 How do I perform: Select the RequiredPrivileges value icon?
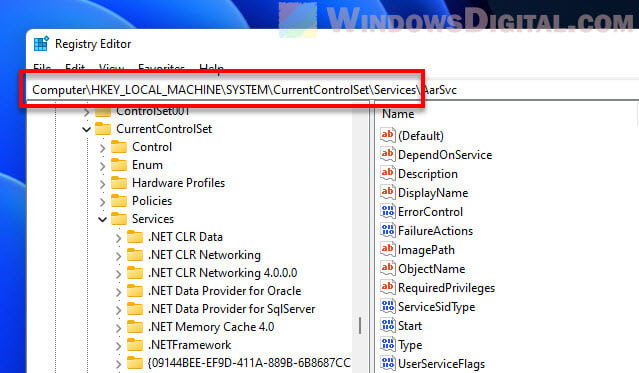pyautogui.click(x=388, y=287)
